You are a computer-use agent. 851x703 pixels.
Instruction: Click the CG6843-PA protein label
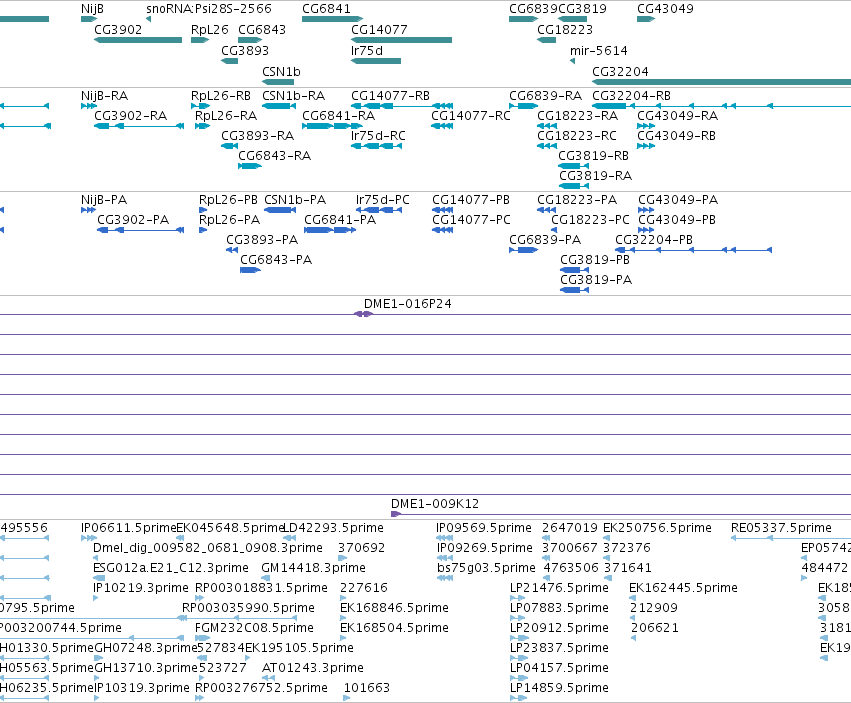(x=276, y=261)
